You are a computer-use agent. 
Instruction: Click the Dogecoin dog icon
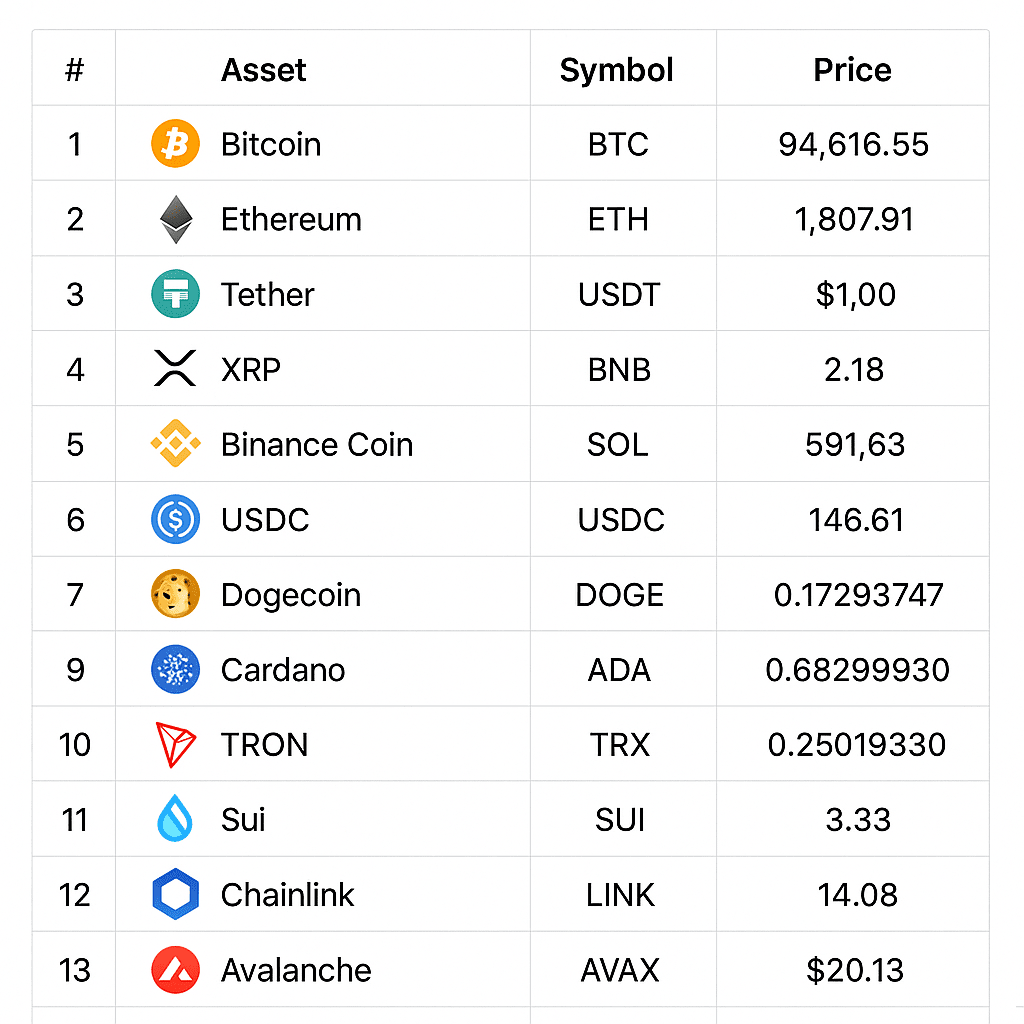[175, 595]
